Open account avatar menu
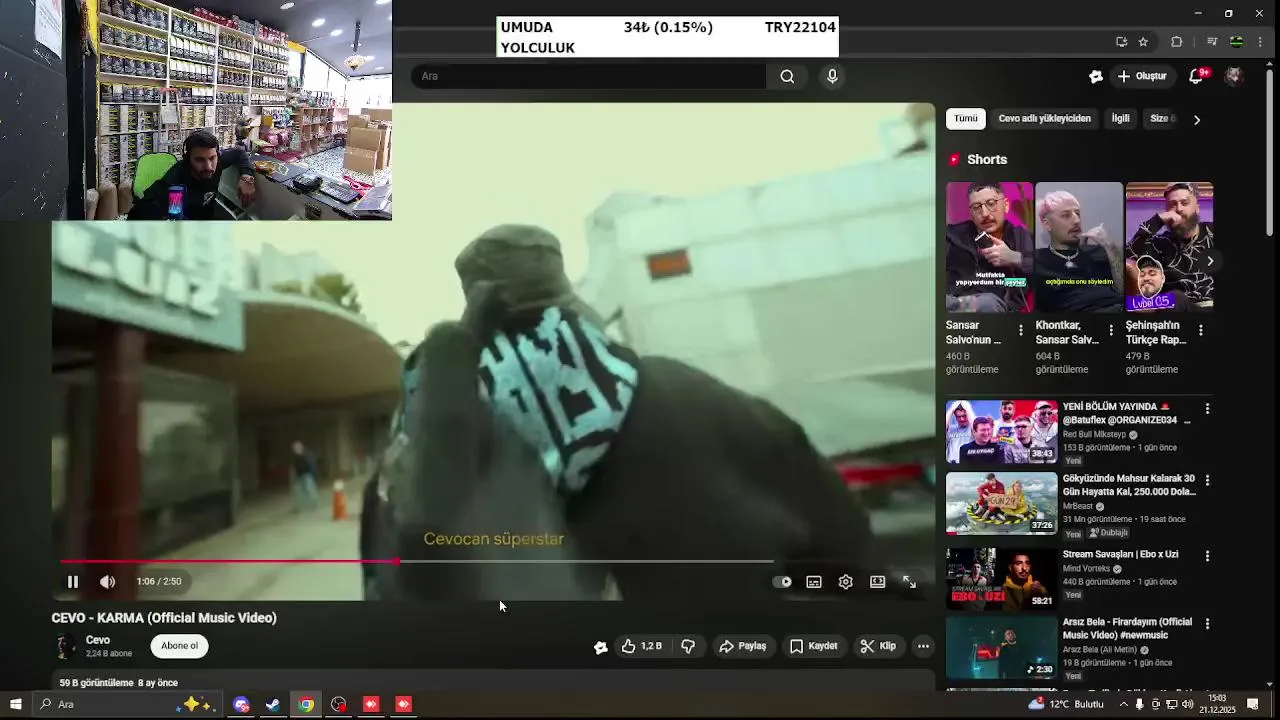The width and height of the screenshot is (1280, 720). tap(1234, 76)
